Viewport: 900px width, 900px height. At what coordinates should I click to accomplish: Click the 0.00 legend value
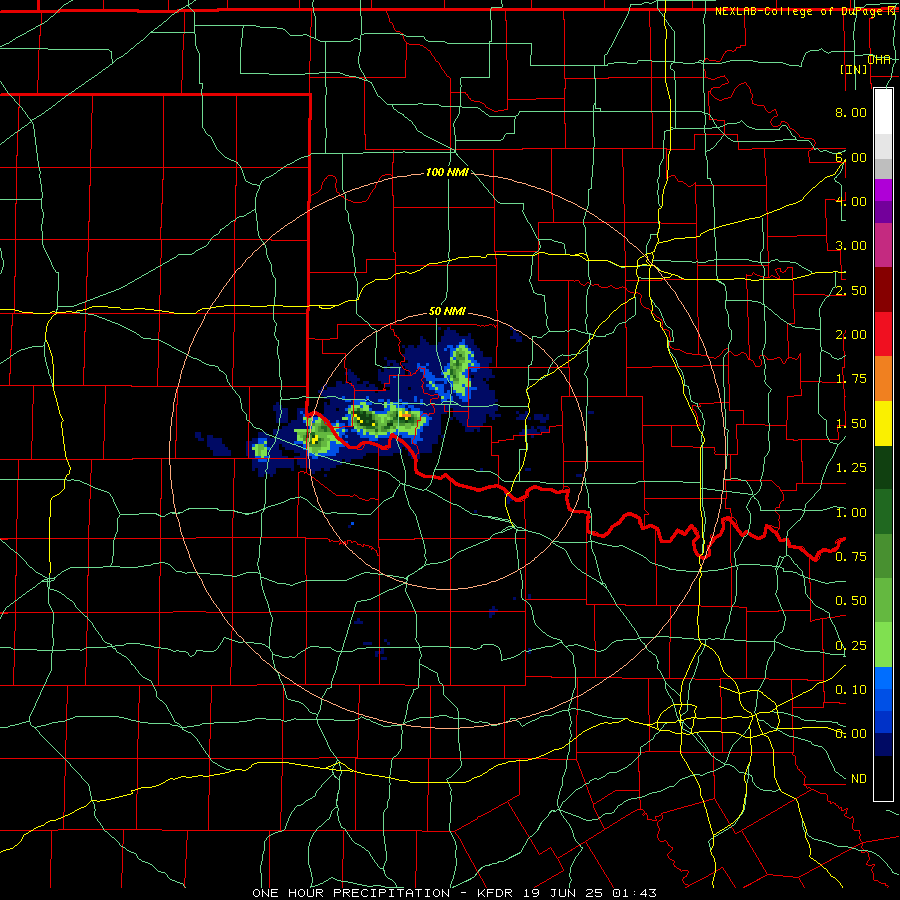[851, 734]
